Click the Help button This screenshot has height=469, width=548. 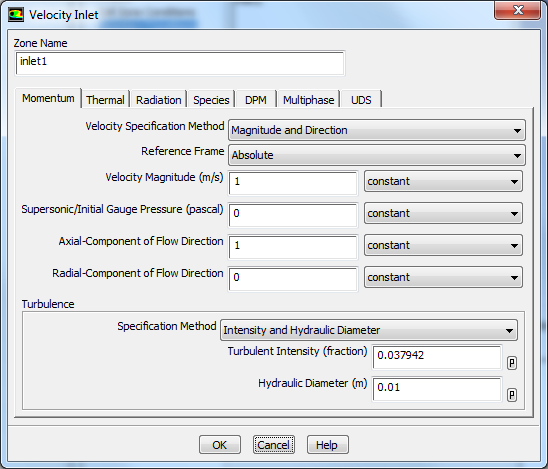point(327,445)
